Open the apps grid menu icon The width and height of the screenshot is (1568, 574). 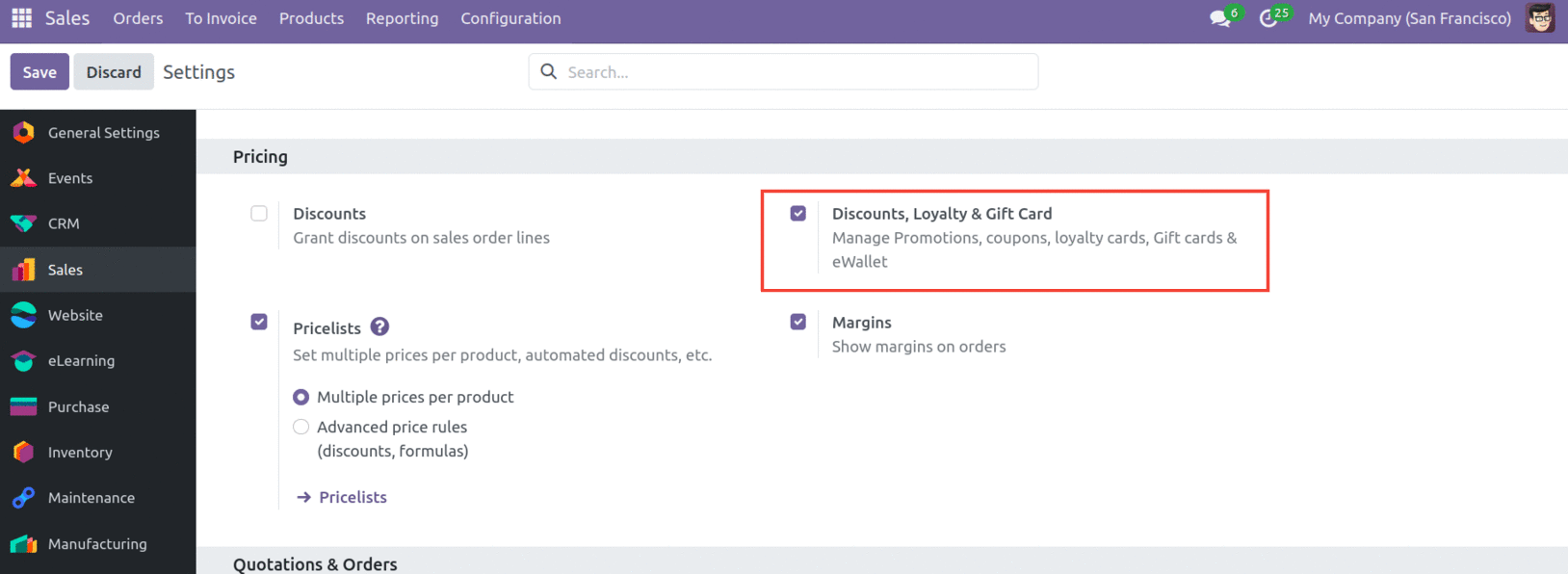pyautogui.click(x=21, y=18)
